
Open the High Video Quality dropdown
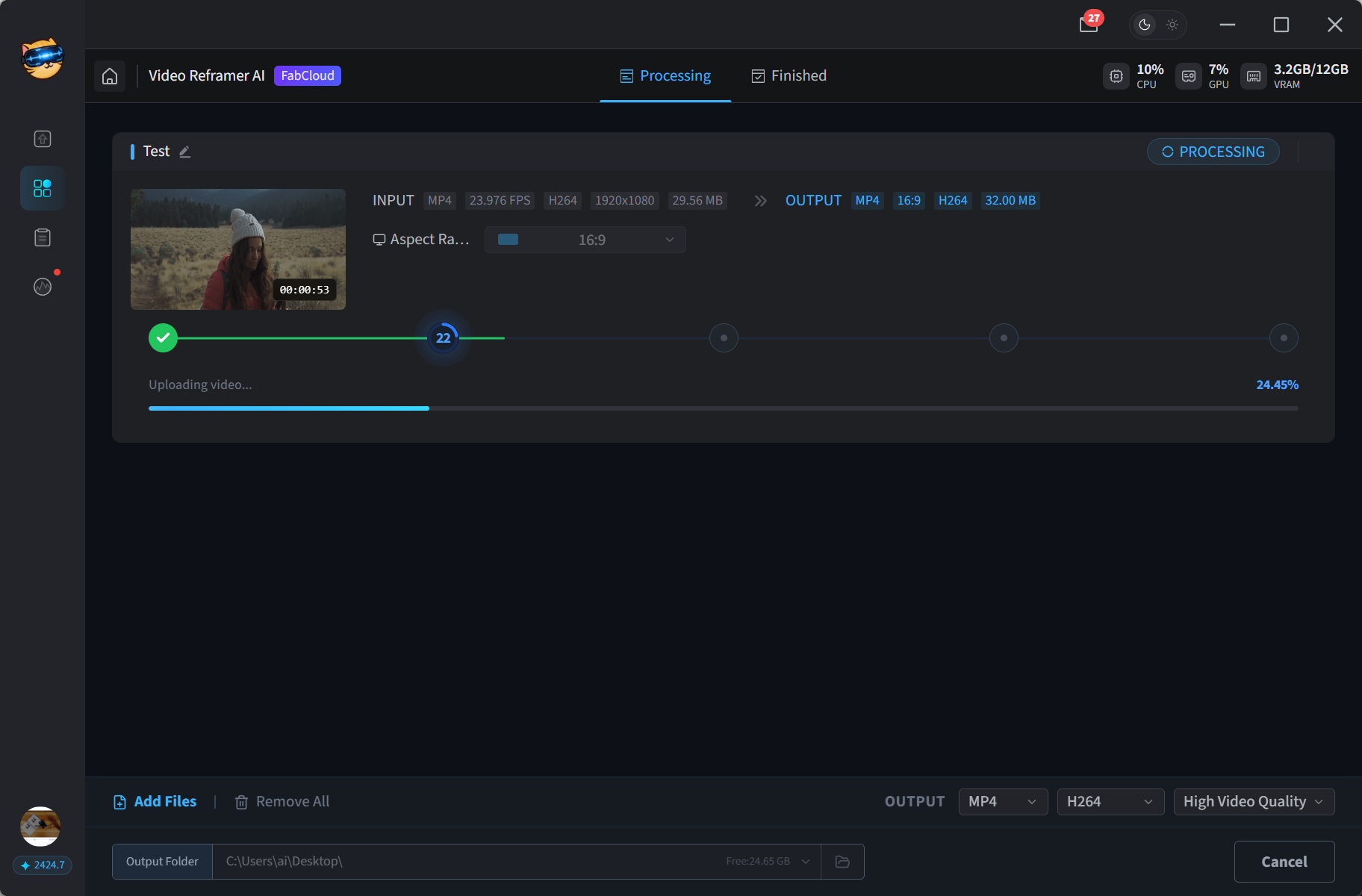coord(1254,802)
